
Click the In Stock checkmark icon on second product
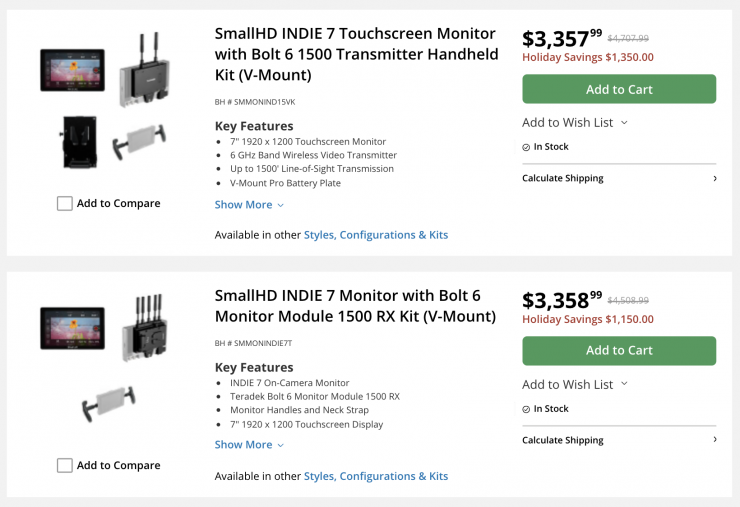(x=526, y=409)
